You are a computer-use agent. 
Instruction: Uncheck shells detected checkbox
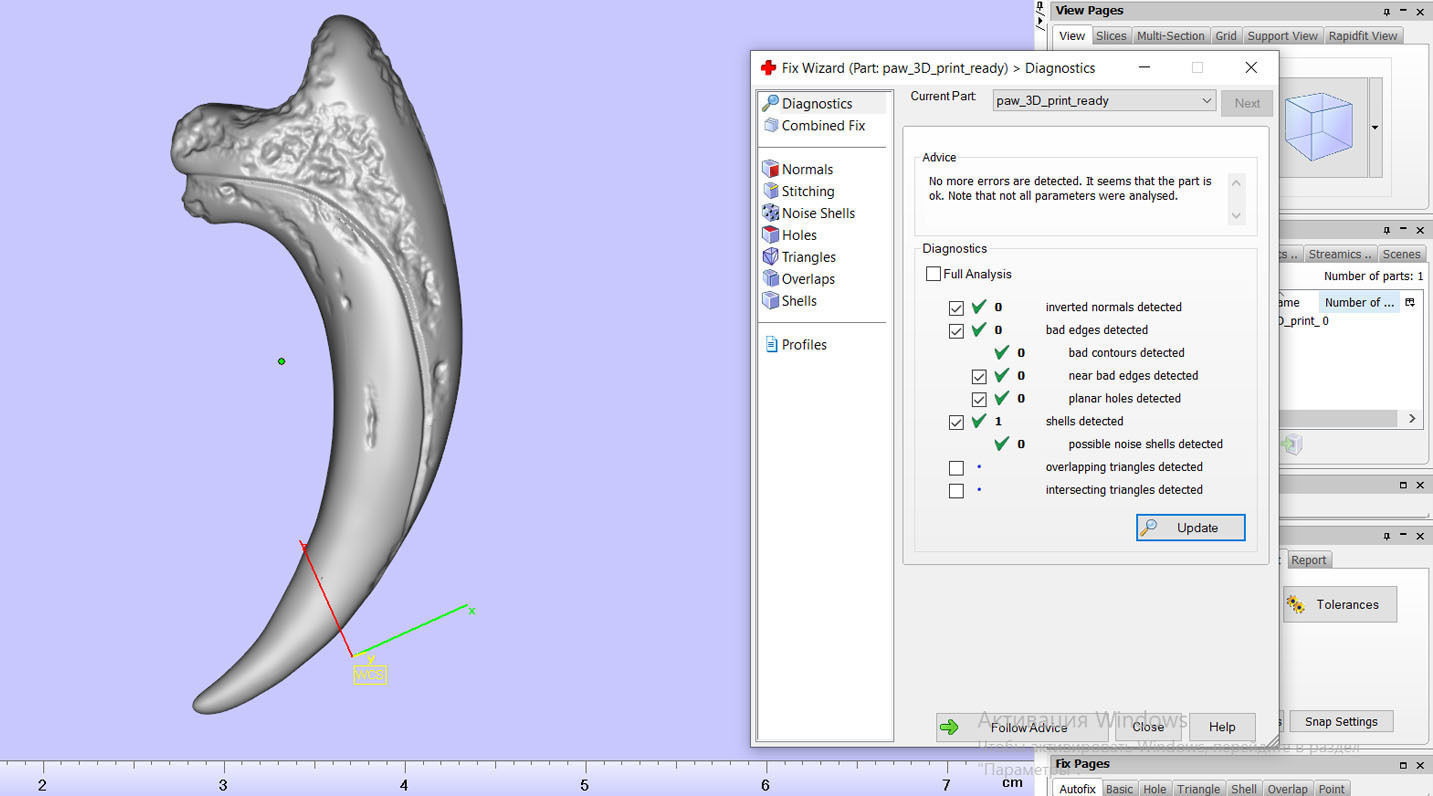pyautogui.click(x=956, y=422)
